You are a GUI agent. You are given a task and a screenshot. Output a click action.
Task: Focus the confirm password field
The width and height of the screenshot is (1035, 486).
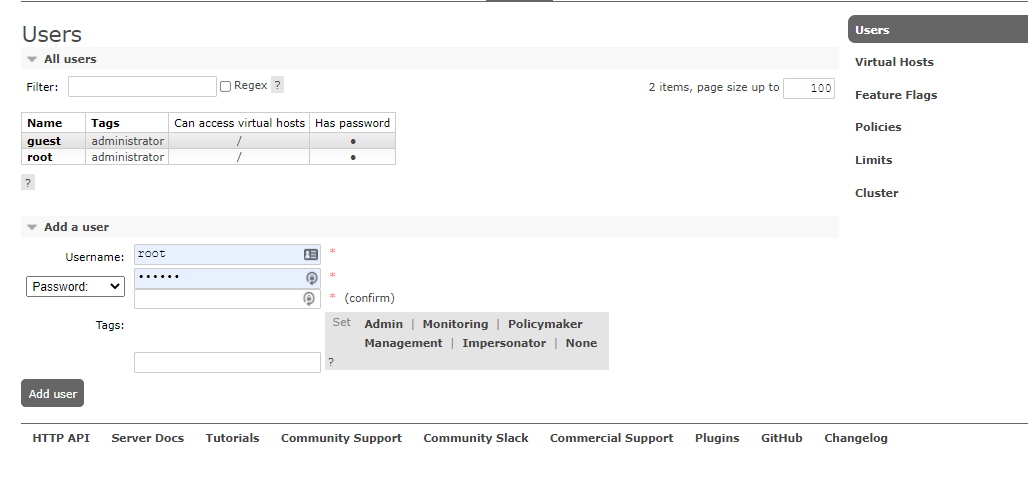tap(227, 298)
